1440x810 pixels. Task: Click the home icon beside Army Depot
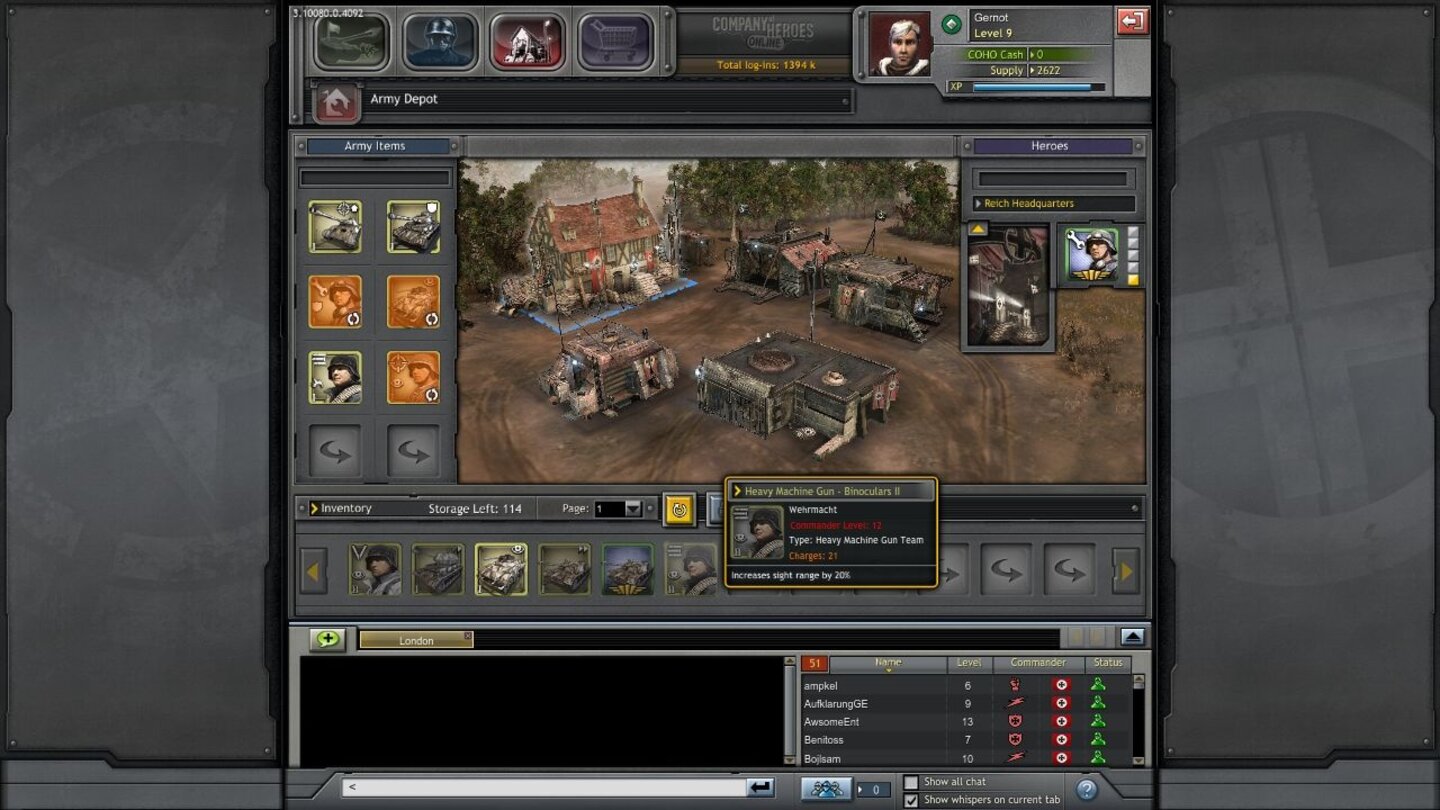coord(337,102)
